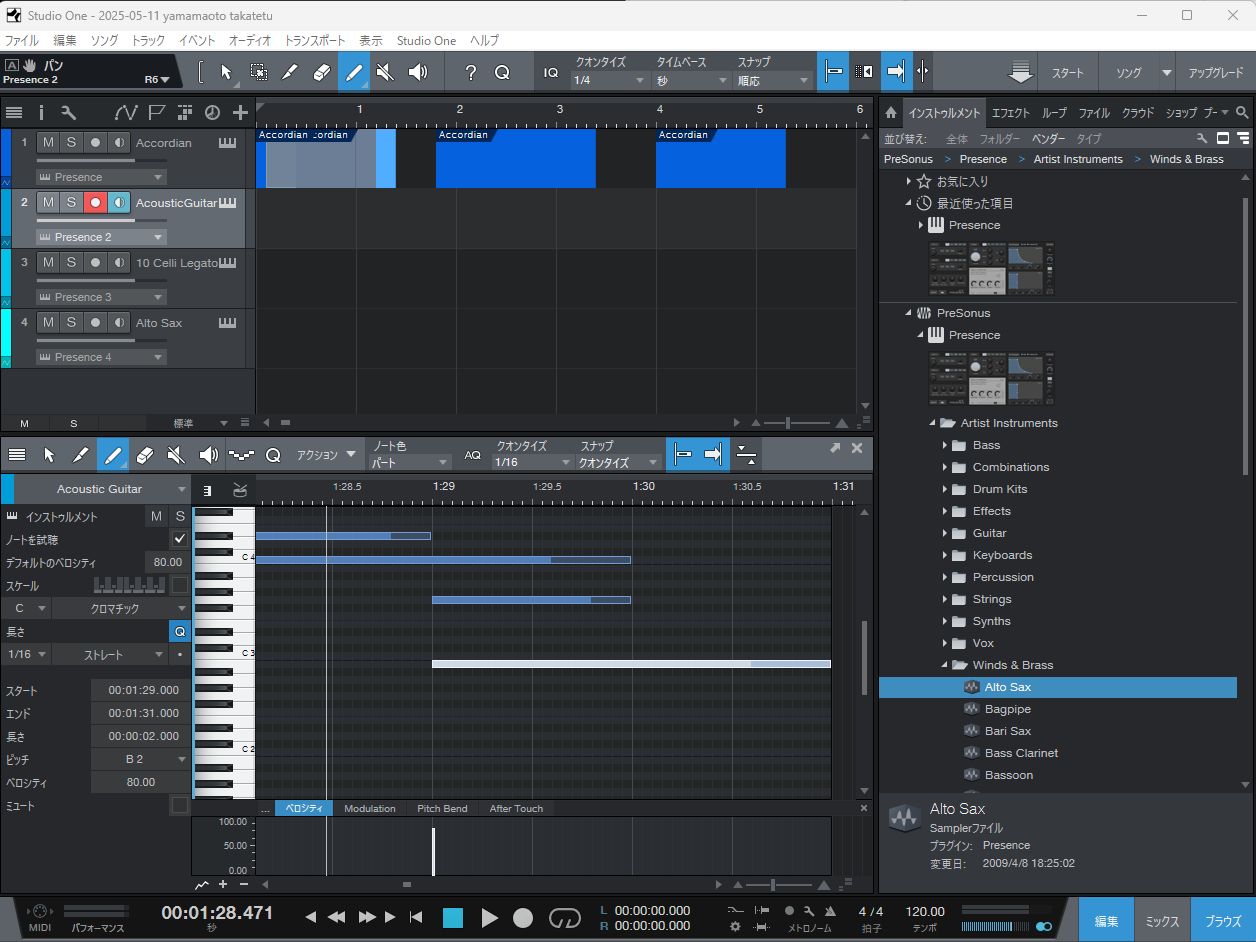Add a track with the plus icon

click(240, 112)
